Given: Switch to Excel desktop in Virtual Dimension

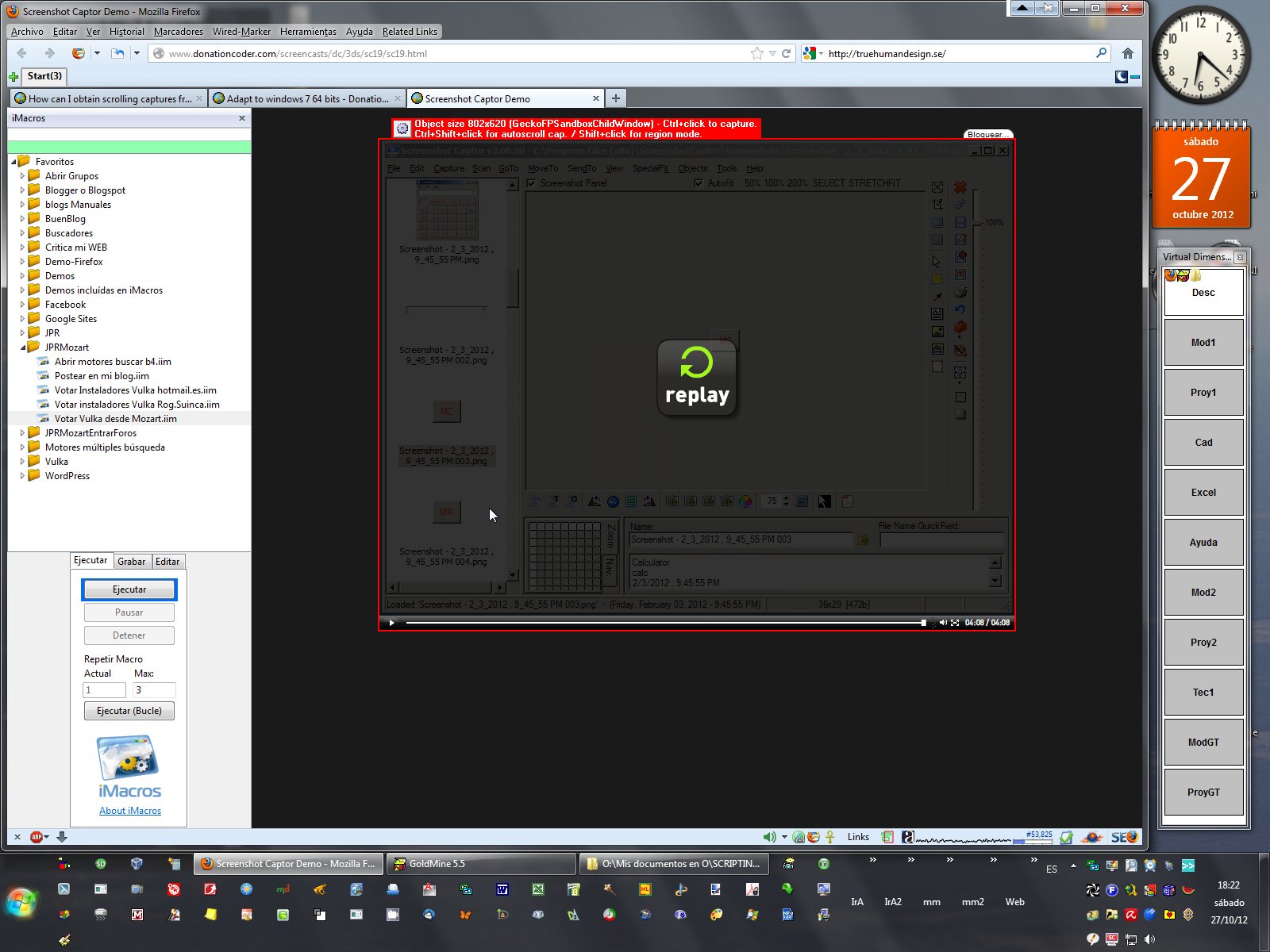Looking at the screenshot, I should coord(1203,493).
